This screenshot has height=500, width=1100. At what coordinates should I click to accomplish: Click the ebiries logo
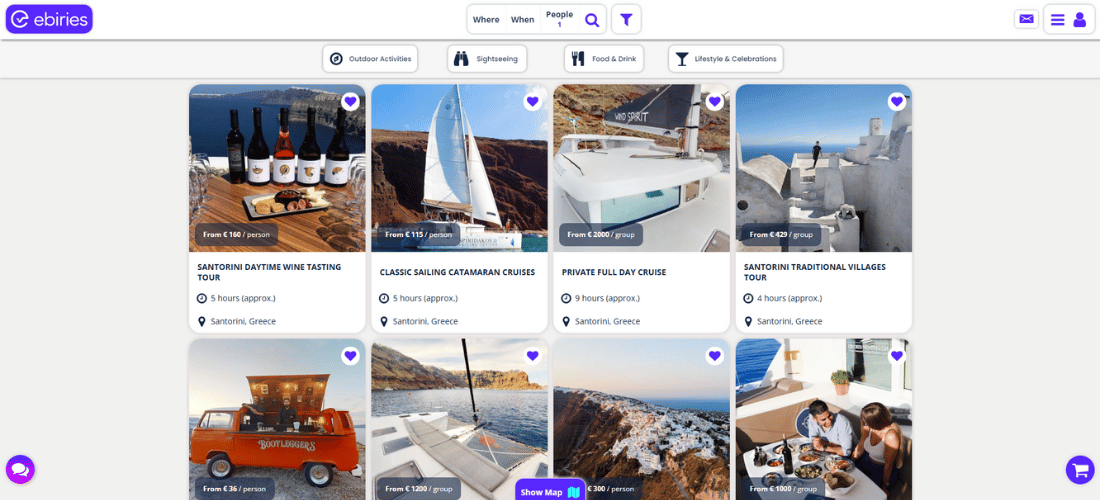pos(49,19)
